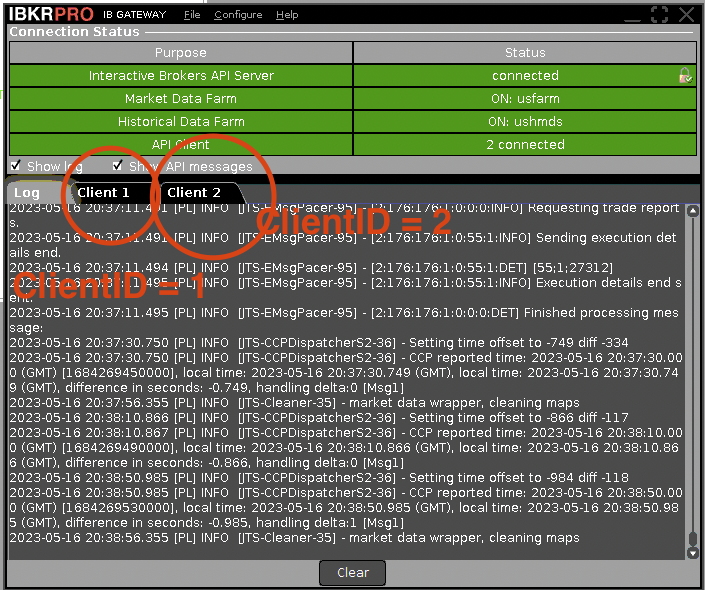Click the Purpose column header
The image size is (705, 590).
pos(181,53)
